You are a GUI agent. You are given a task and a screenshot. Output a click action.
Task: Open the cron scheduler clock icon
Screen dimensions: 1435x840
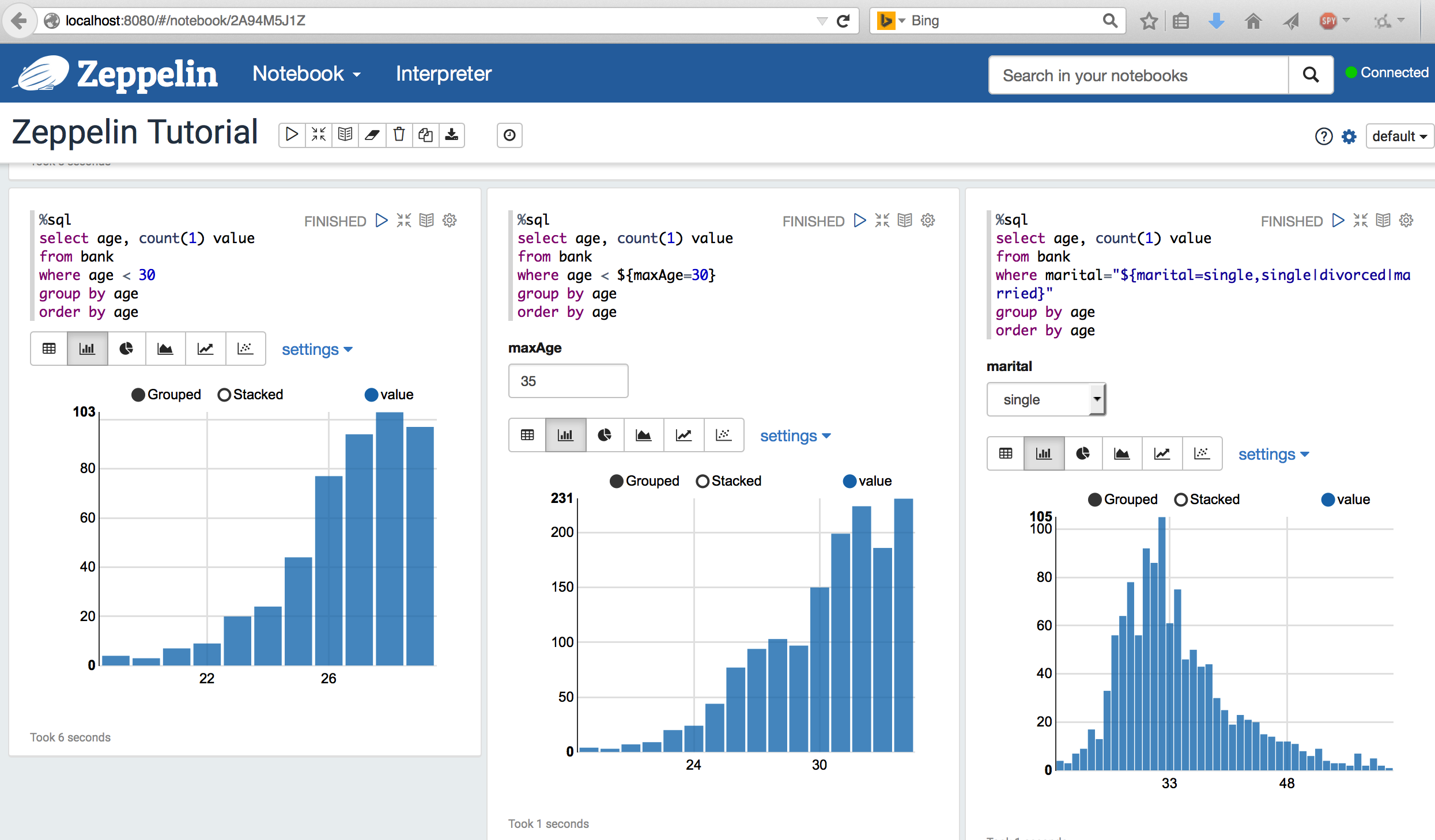[509, 135]
